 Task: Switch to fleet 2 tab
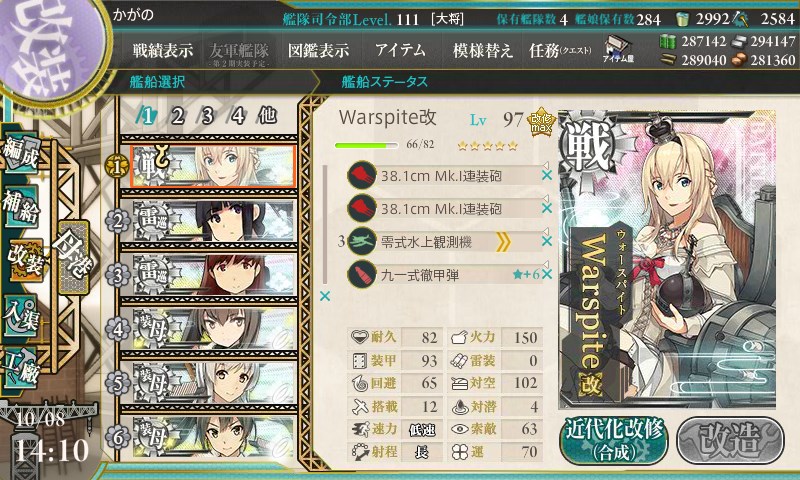click(x=177, y=116)
